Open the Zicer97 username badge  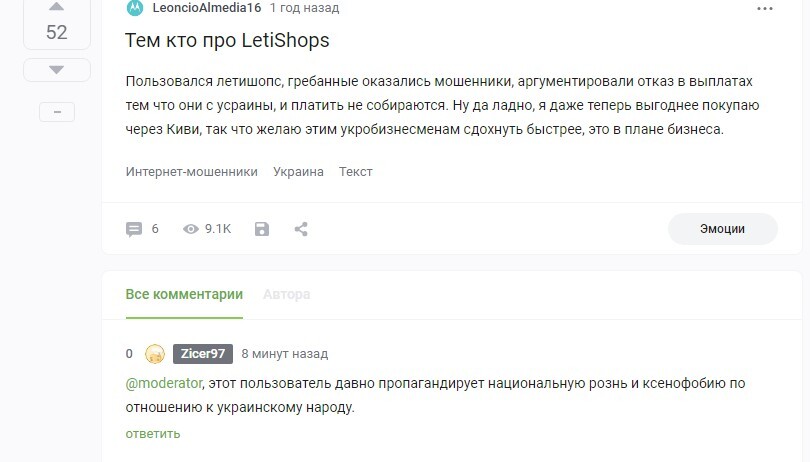(x=203, y=354)
